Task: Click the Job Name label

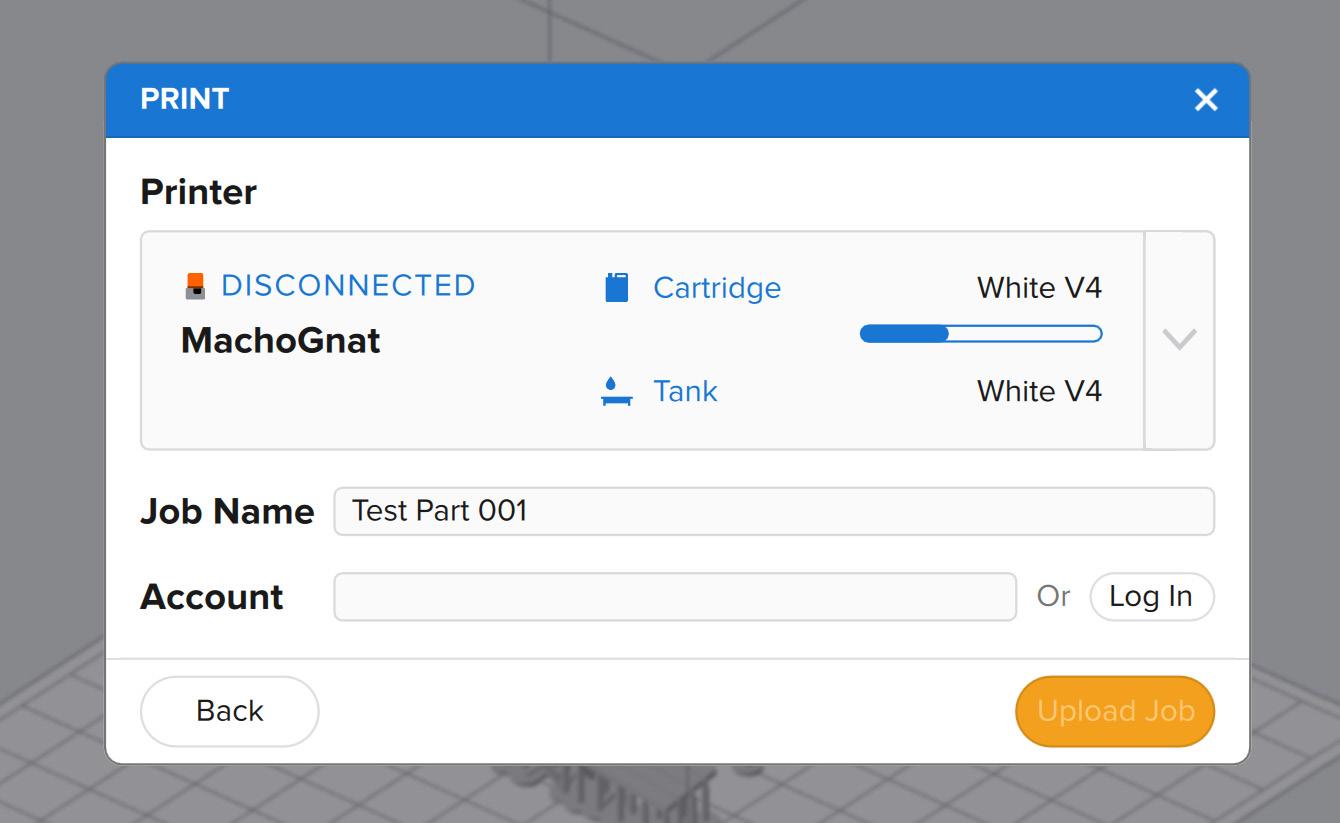Action: pos(227,512)
